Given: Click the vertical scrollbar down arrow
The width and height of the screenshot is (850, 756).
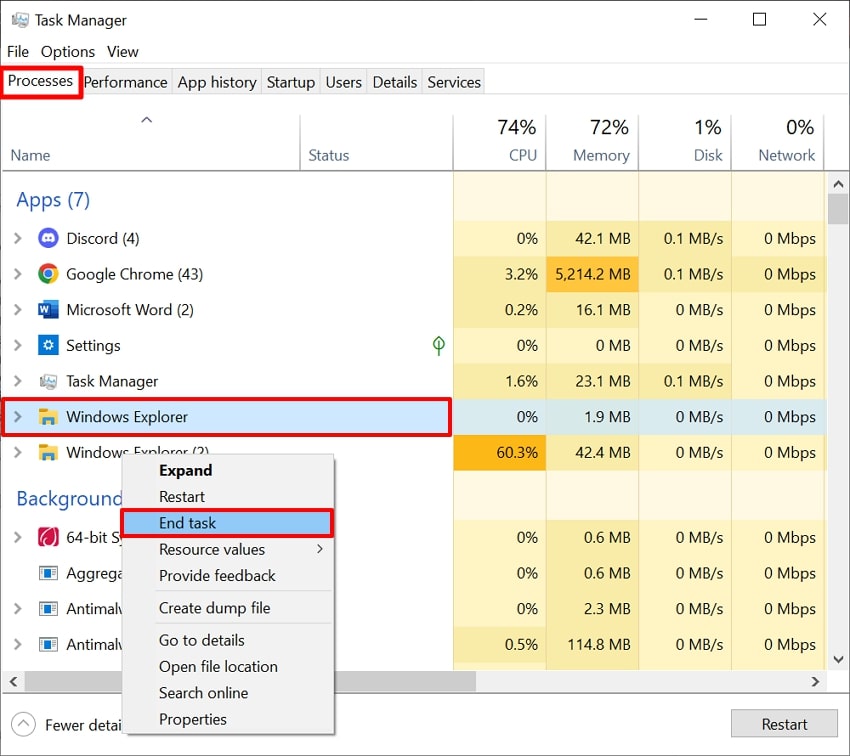Looking at the screenshot, I should pos(838,660).
